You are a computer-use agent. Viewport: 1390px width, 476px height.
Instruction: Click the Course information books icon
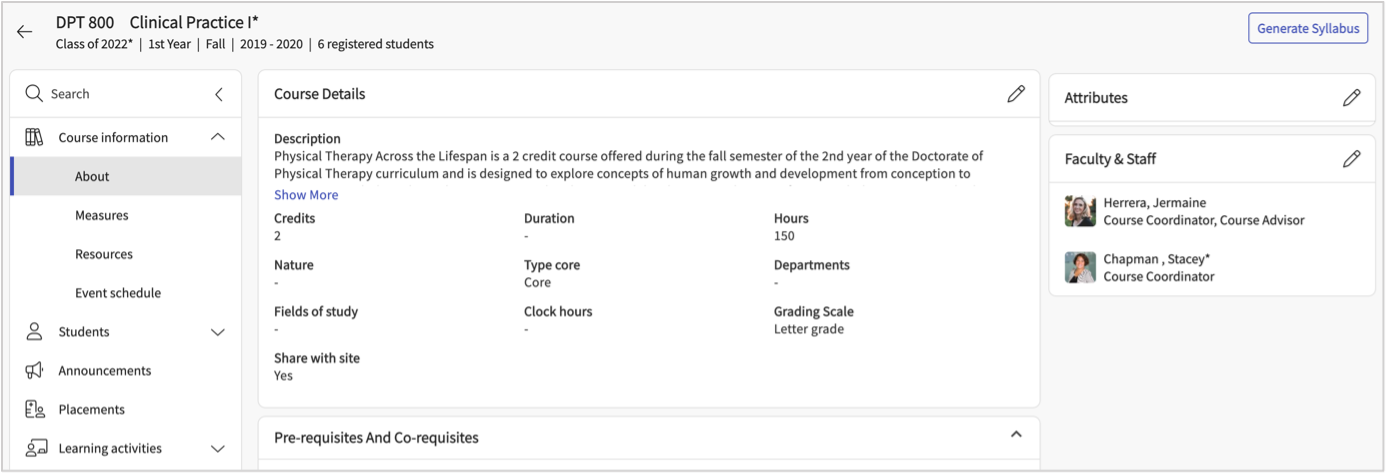point(34,138)
